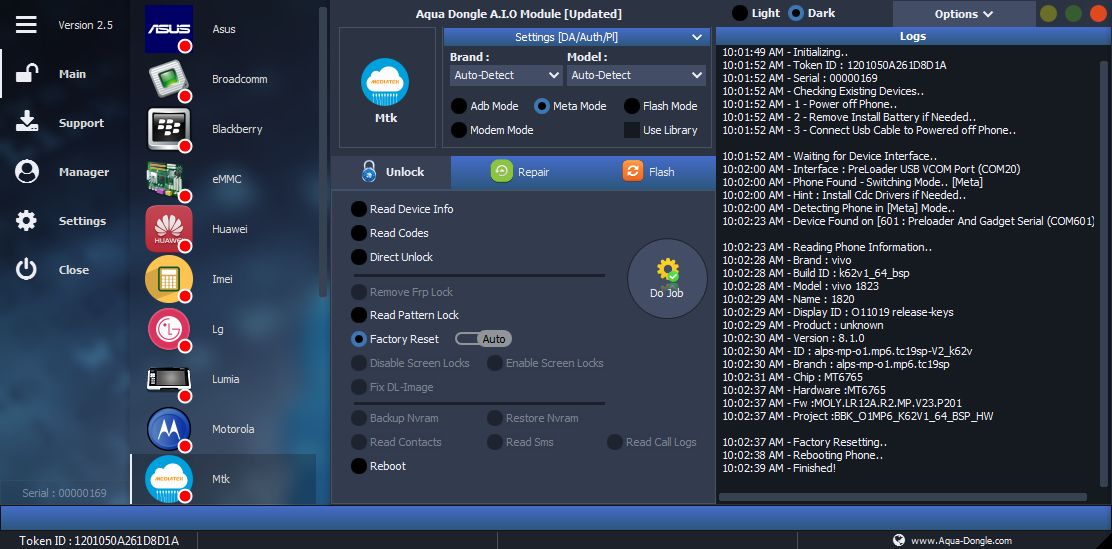
Task: Open www.Aqua-Dongle.com link
Action: tap(961, 540)
